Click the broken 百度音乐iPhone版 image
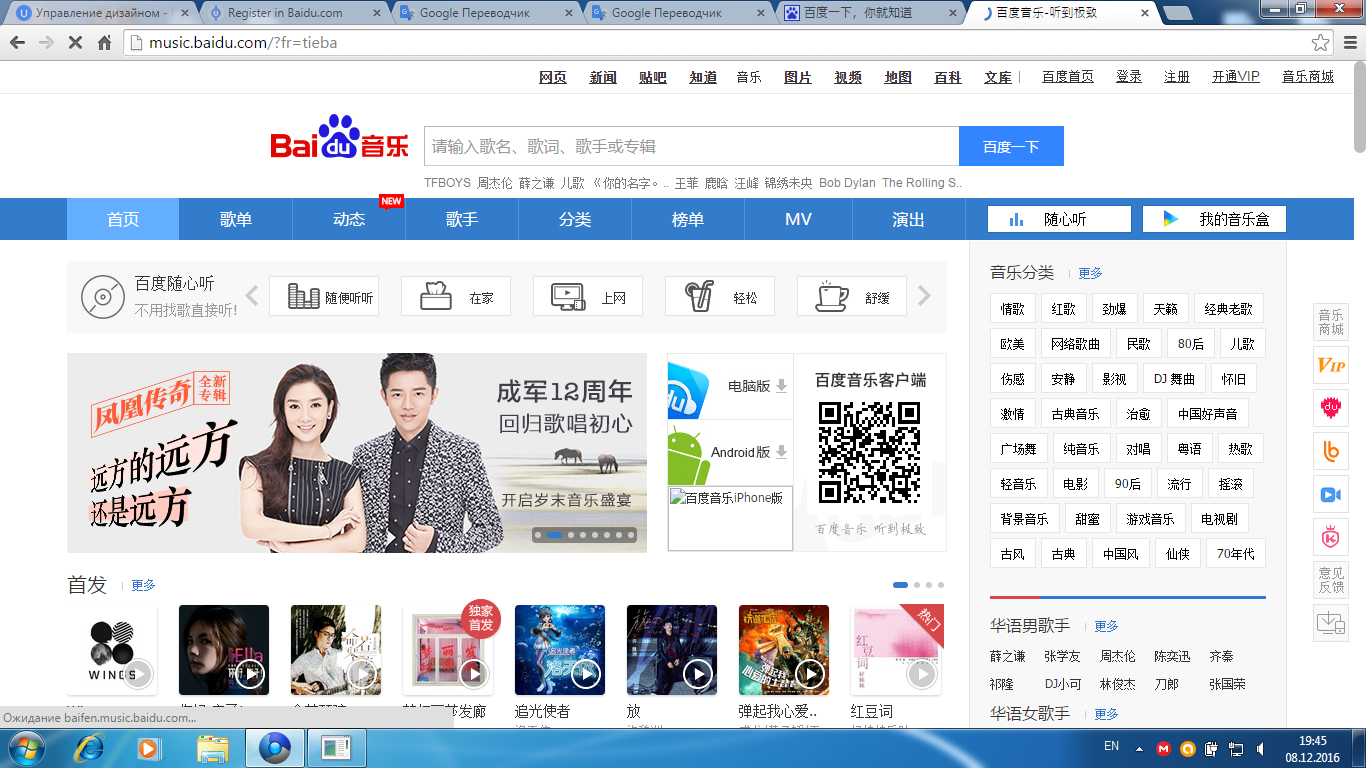Image resolution: width=1366 pixels, height=768 pixels. click(730, 518)
